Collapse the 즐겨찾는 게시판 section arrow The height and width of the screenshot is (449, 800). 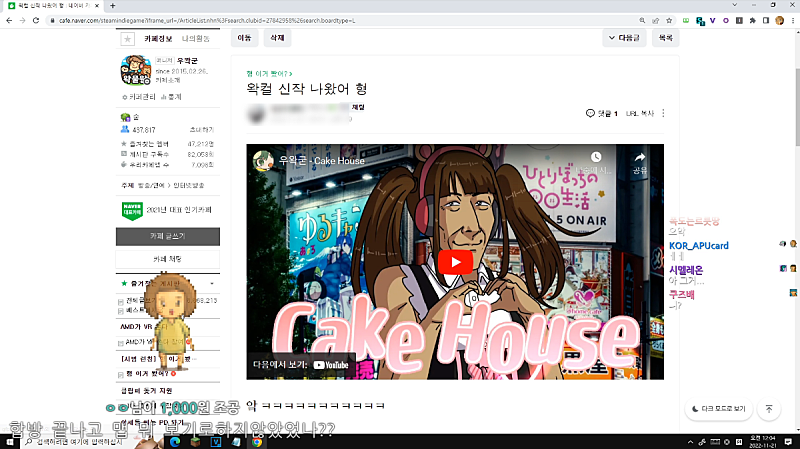tap(212, 283)
